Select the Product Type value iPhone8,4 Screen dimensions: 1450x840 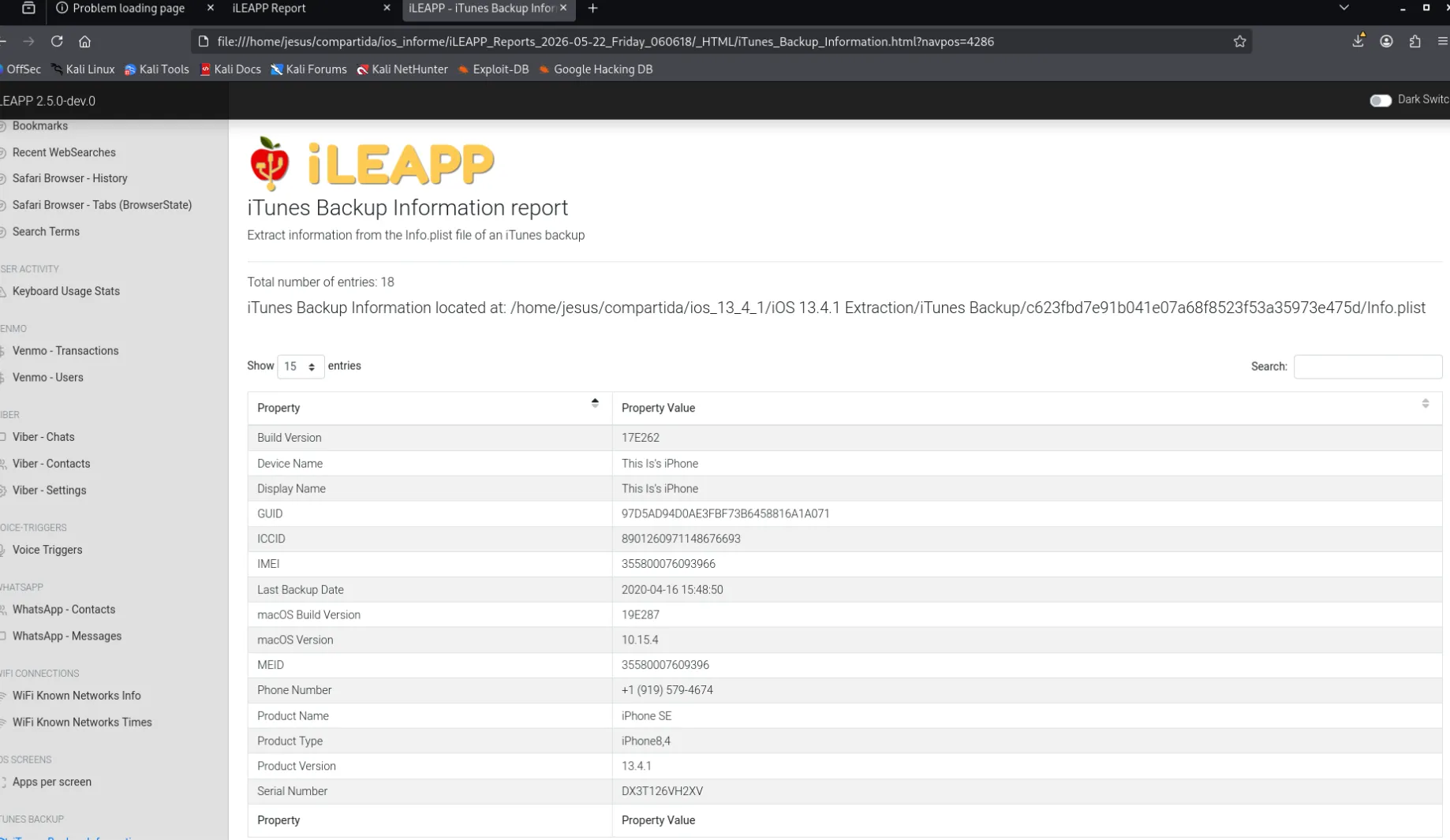[646, 741]
